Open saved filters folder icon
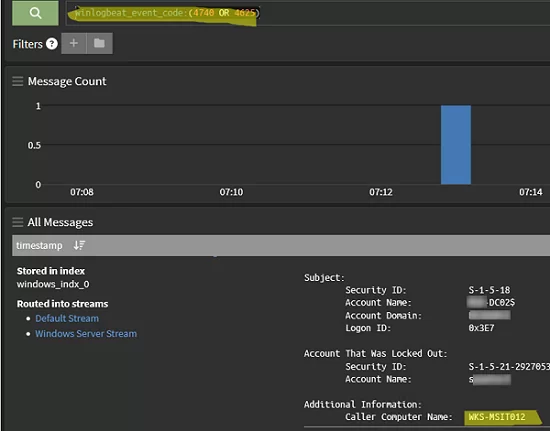Image resolution: width=550 pixels, height=431 pixels. click(x=99, y=43)
